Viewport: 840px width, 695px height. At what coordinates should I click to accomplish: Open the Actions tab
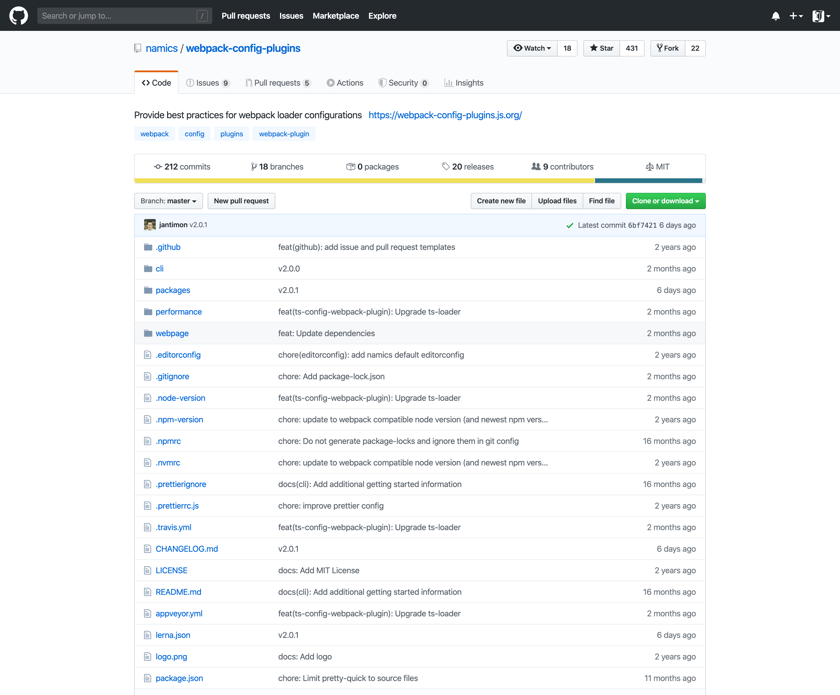click(345, 83)
